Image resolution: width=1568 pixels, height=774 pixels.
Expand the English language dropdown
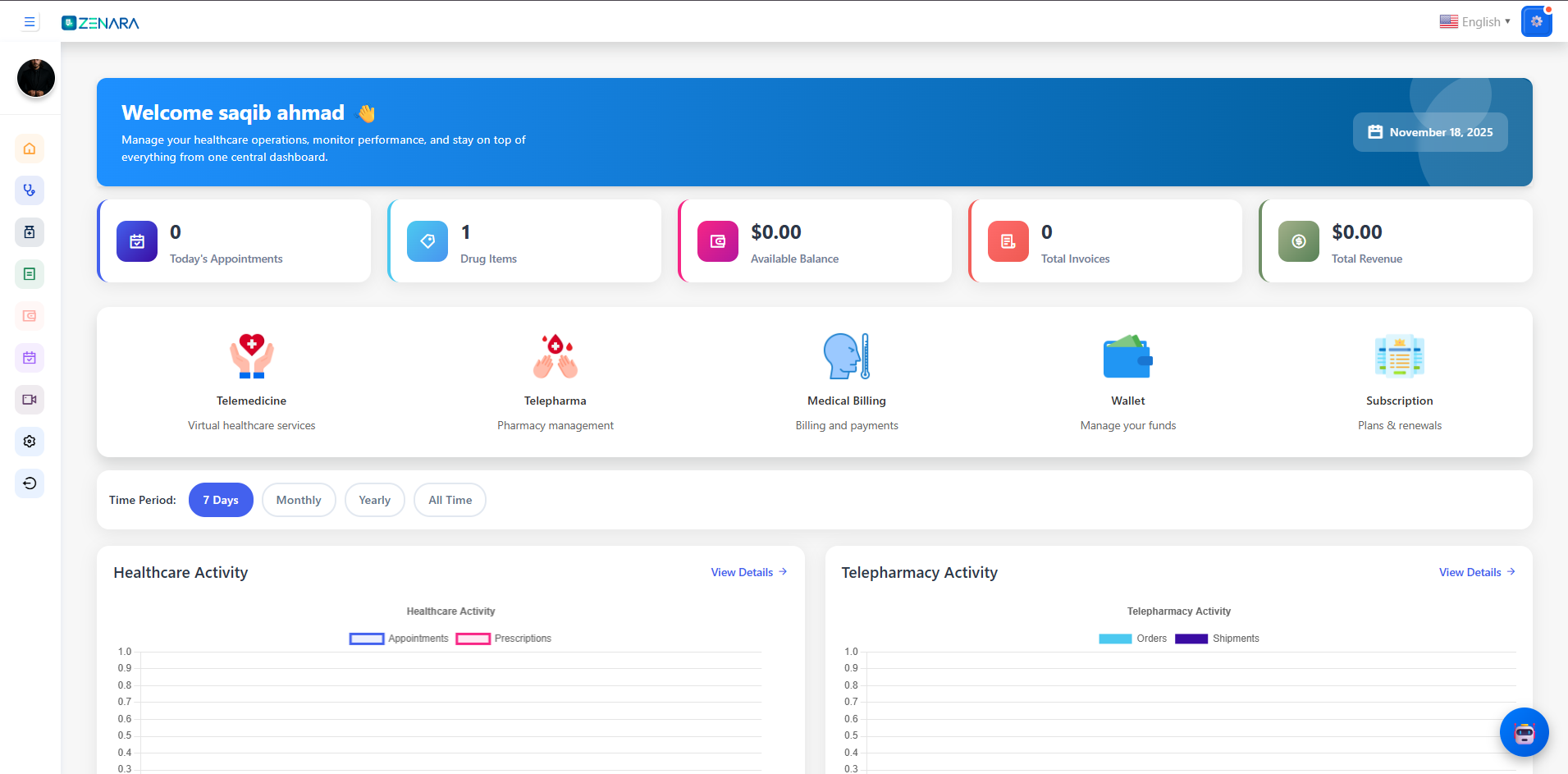click(1474, 22)
